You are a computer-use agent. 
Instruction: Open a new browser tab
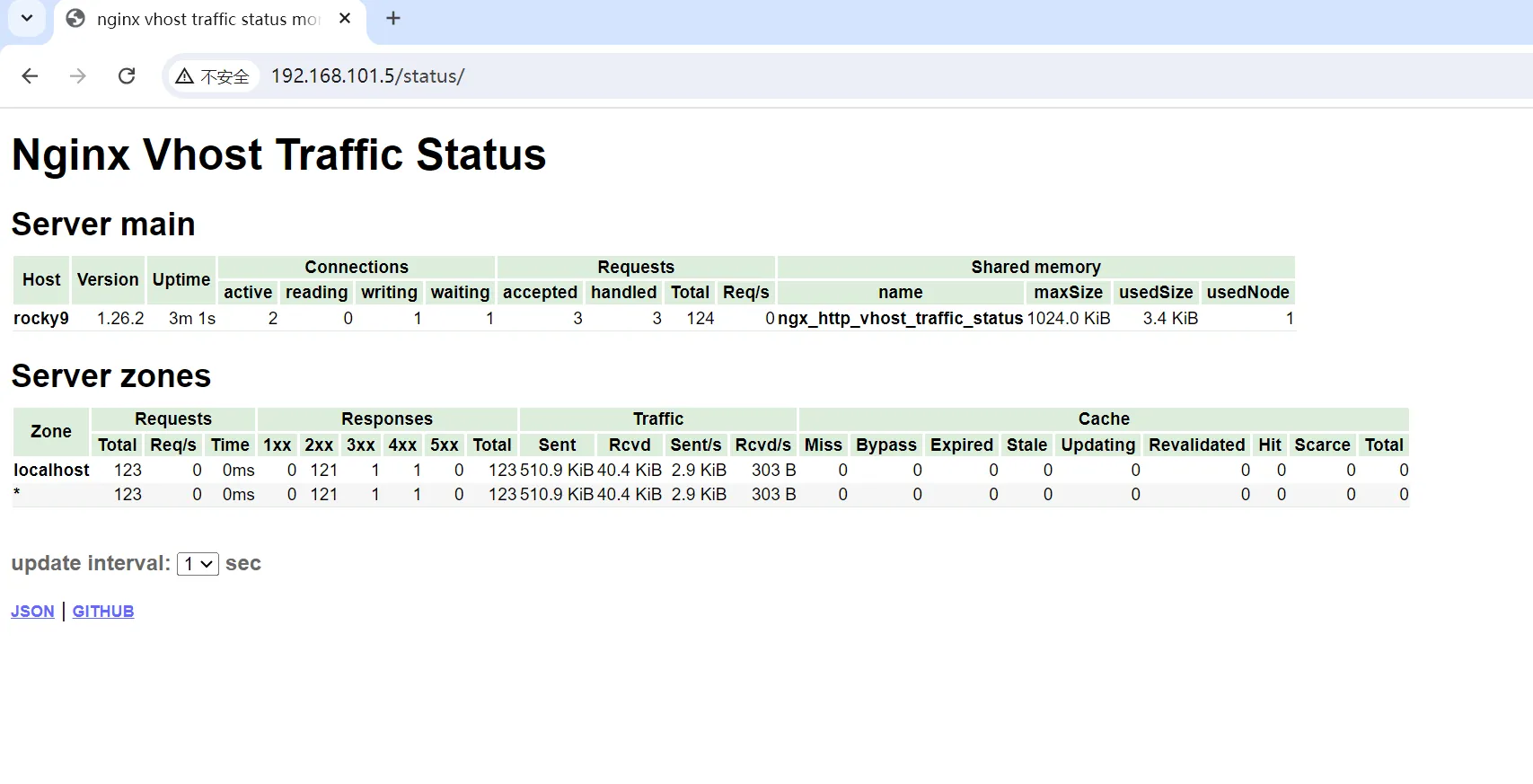pos(393,19)
